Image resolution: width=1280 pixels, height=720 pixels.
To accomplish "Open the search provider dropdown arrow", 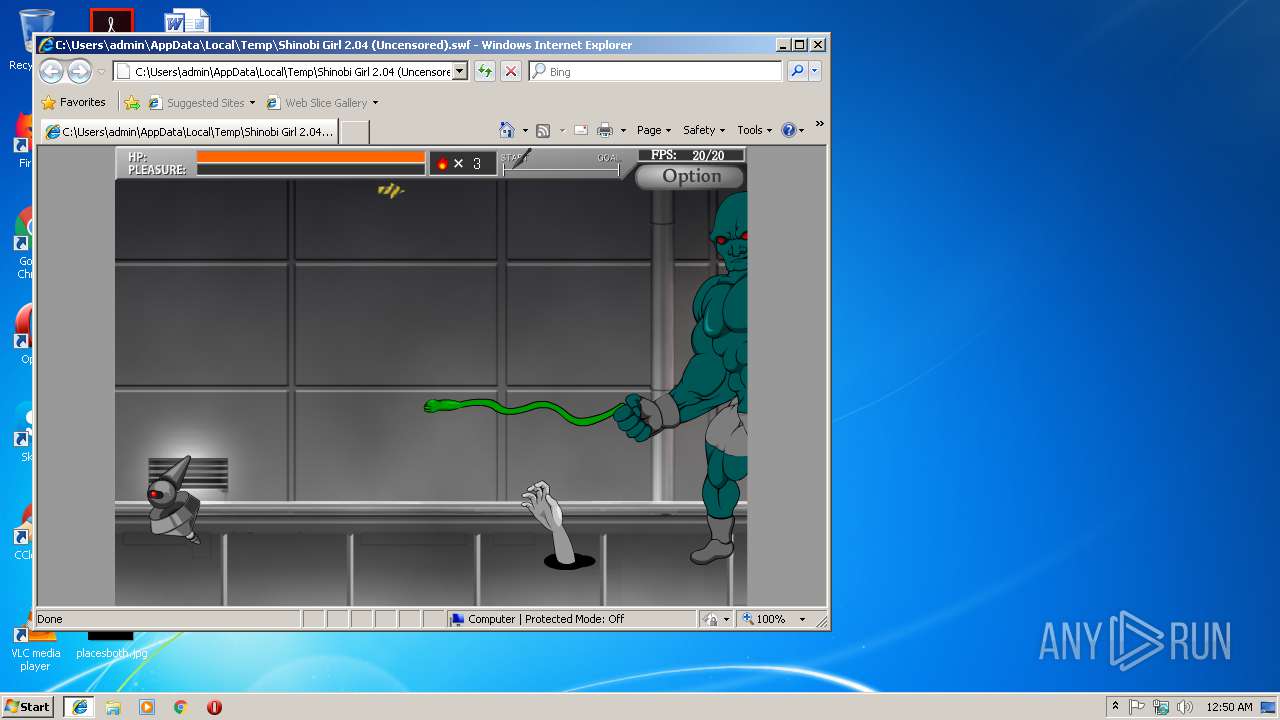I will (815, 71).
